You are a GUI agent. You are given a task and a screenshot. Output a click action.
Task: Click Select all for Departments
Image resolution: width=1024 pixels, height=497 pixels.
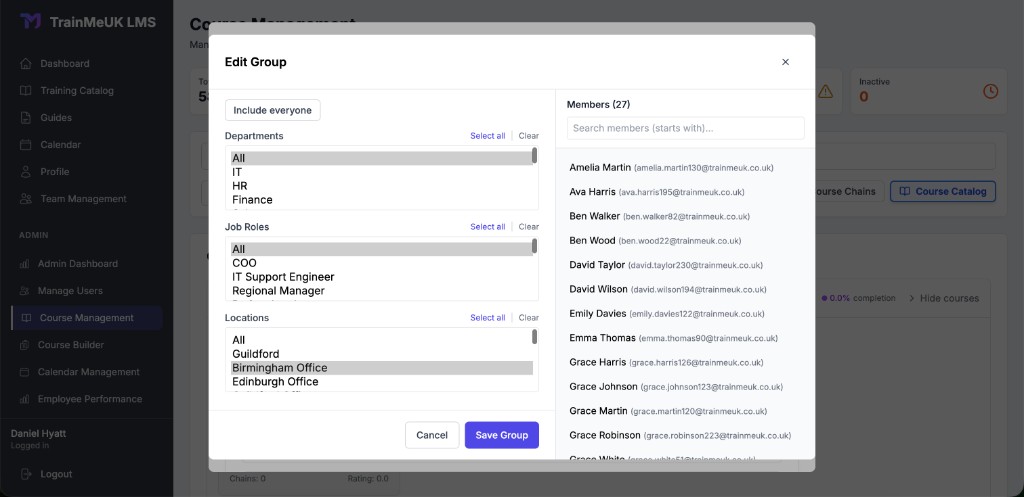click(x=487, y=136)
